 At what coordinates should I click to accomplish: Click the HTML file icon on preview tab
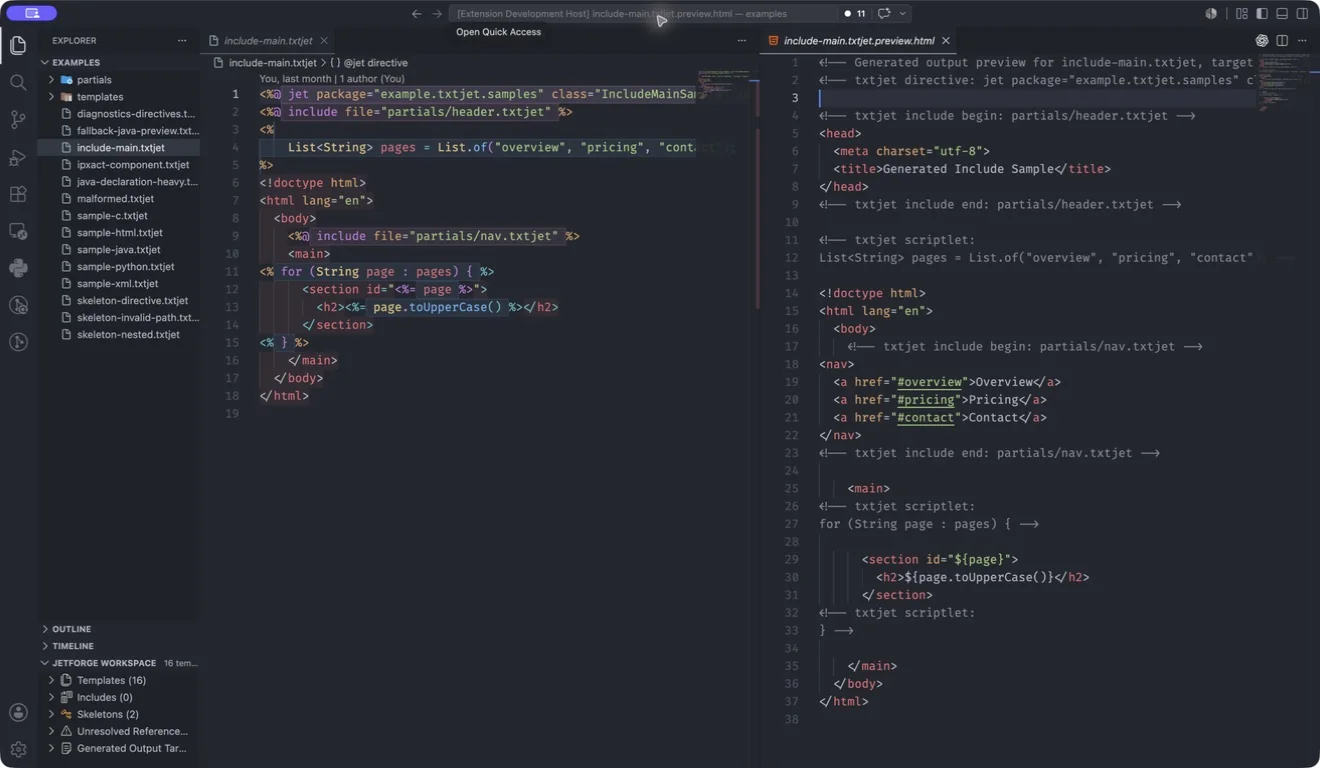coord(773,41)
